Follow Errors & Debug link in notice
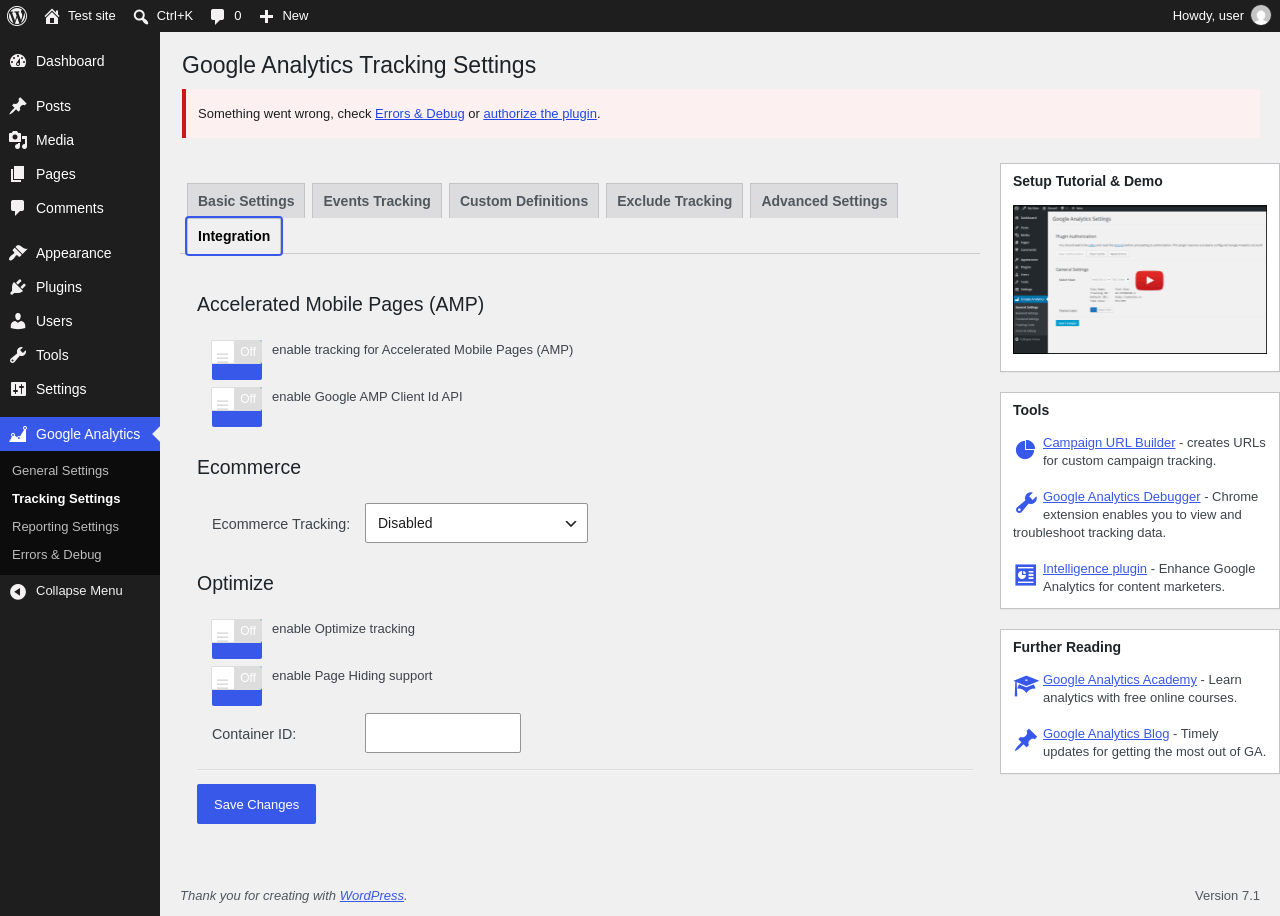The image size is (1280, 916). pos(420,114)
